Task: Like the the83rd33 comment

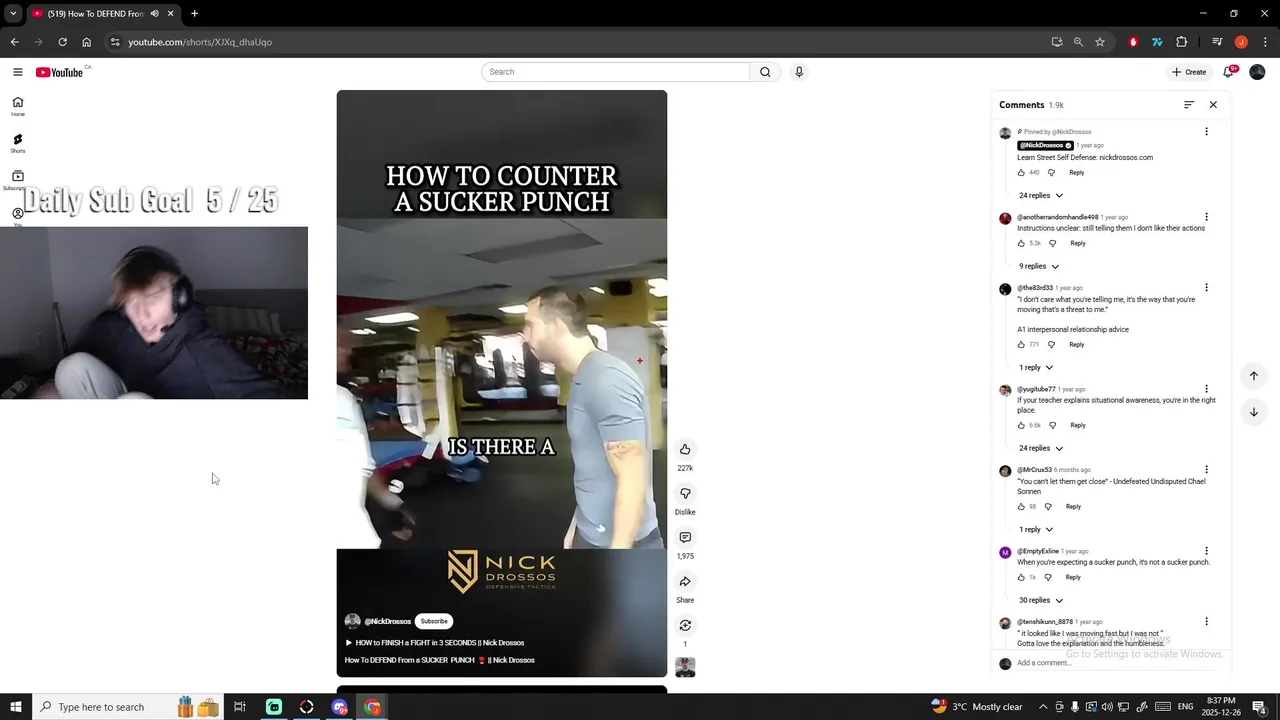Action: point(1021,345)
